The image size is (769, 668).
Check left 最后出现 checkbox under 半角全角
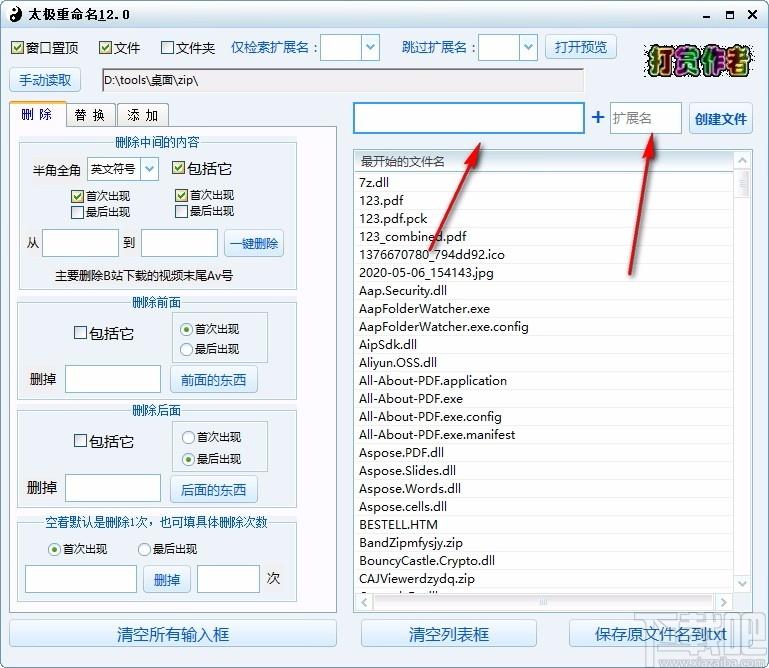coord(77,212)
